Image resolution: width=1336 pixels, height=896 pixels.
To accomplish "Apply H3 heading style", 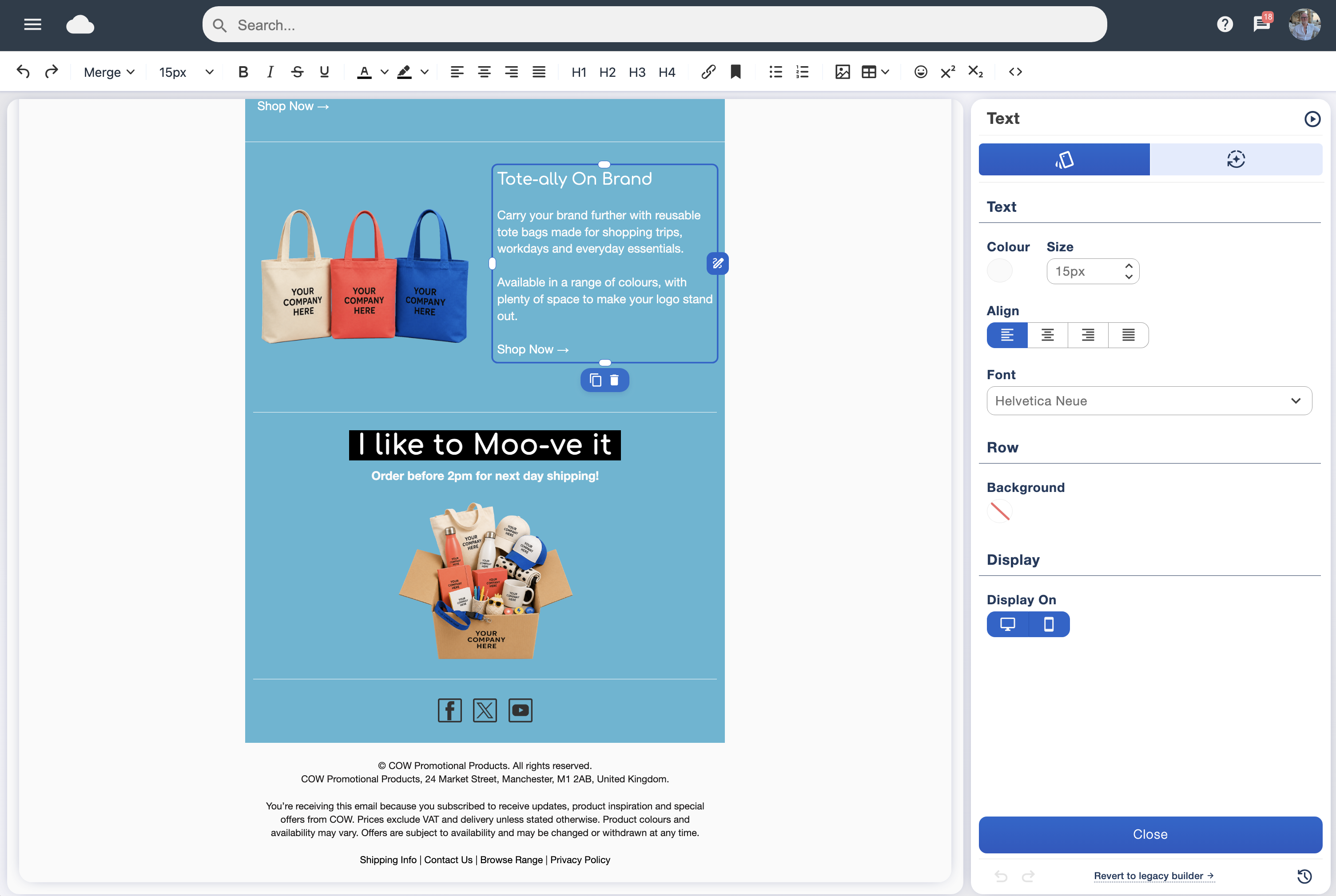I will (637, 72).
